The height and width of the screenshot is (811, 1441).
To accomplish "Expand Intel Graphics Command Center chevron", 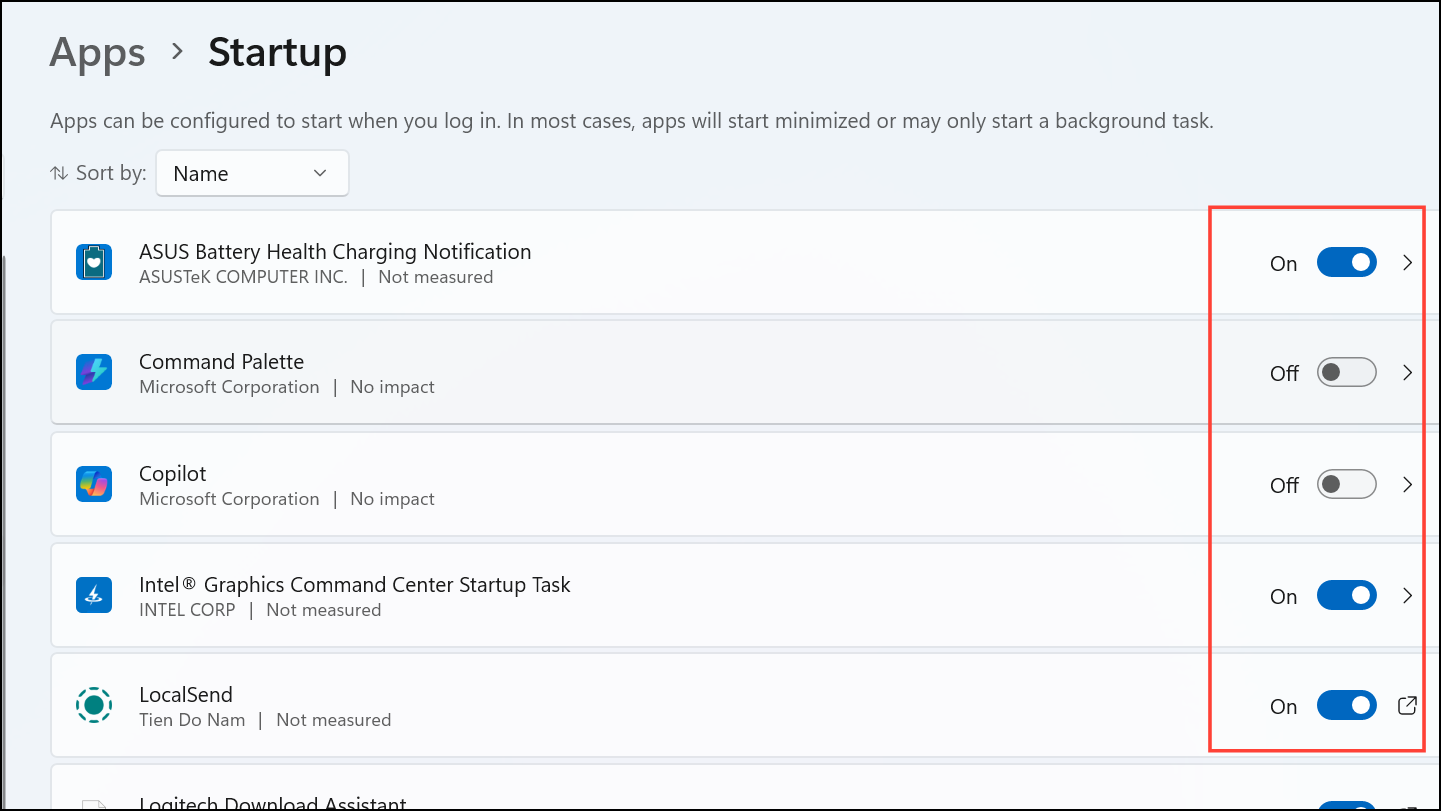I will 1407,596.
